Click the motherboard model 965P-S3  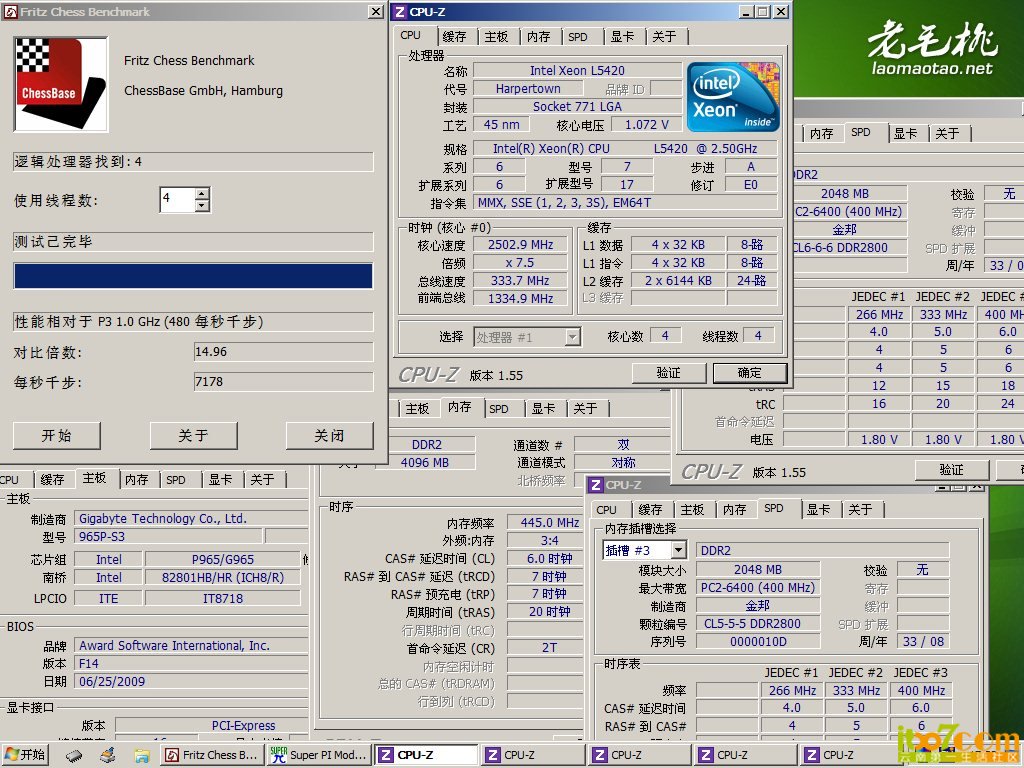pos(168,537)
